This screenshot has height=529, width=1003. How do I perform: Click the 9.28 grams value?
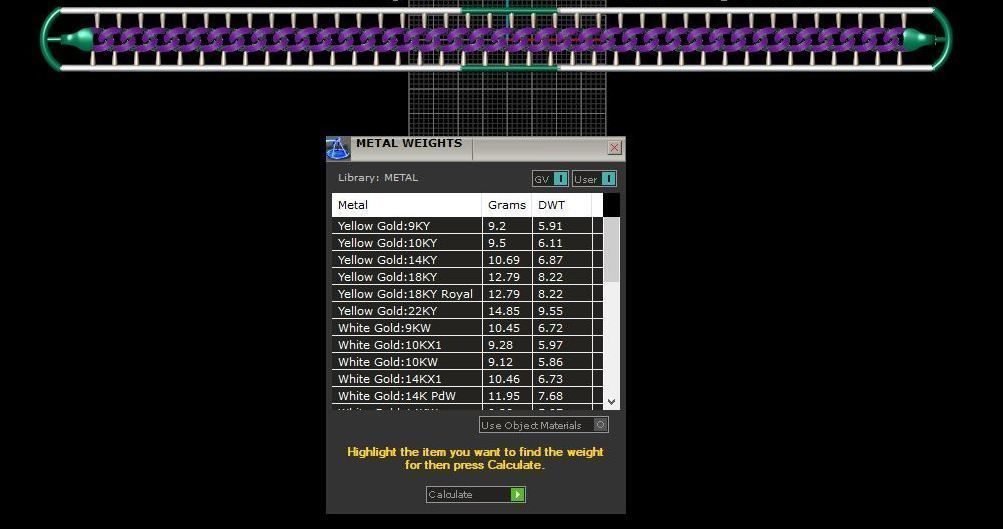pyautogui.click(x=500, y=344)
